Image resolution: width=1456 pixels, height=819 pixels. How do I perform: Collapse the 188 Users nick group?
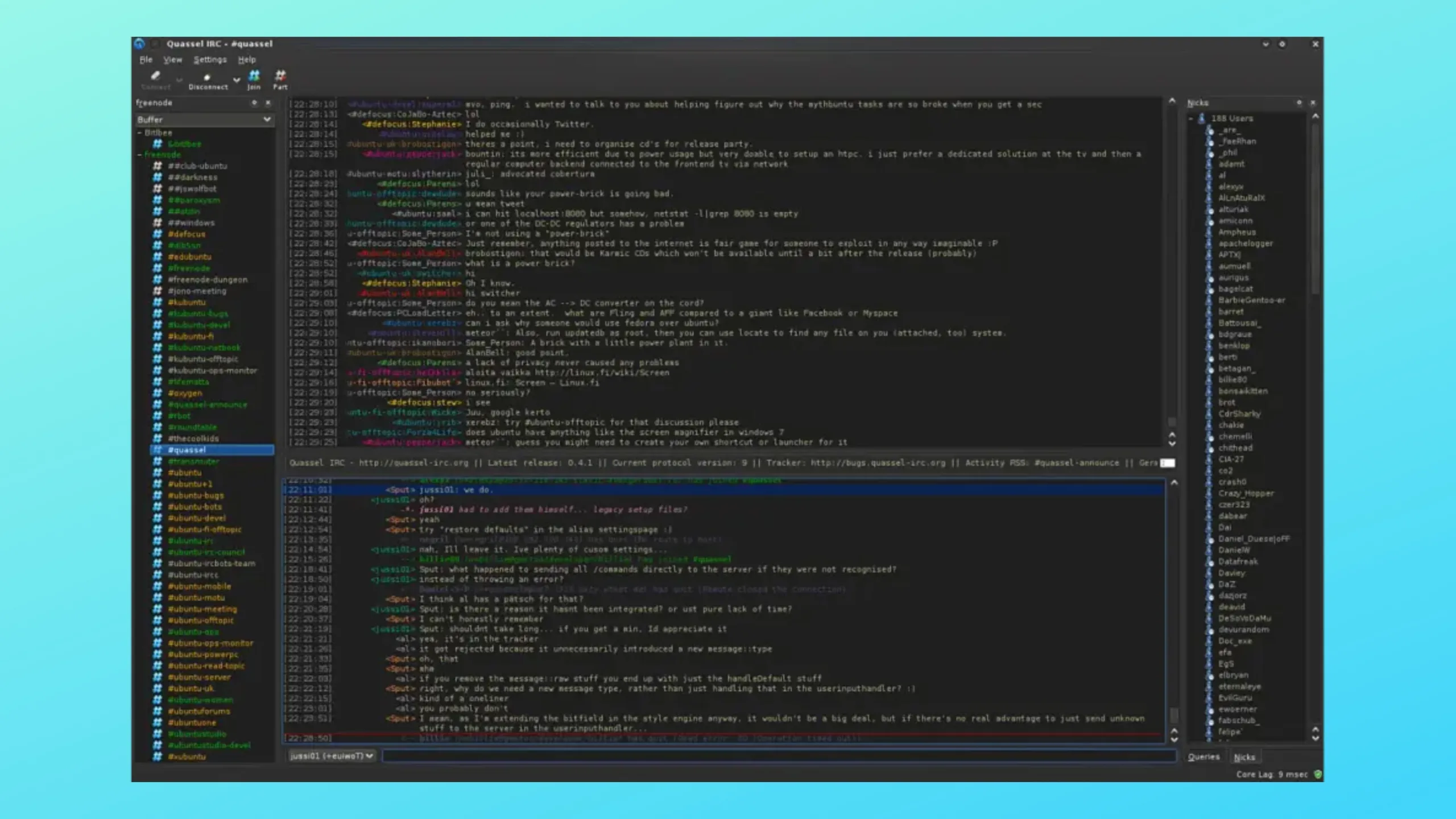[x=1191, y=118]
